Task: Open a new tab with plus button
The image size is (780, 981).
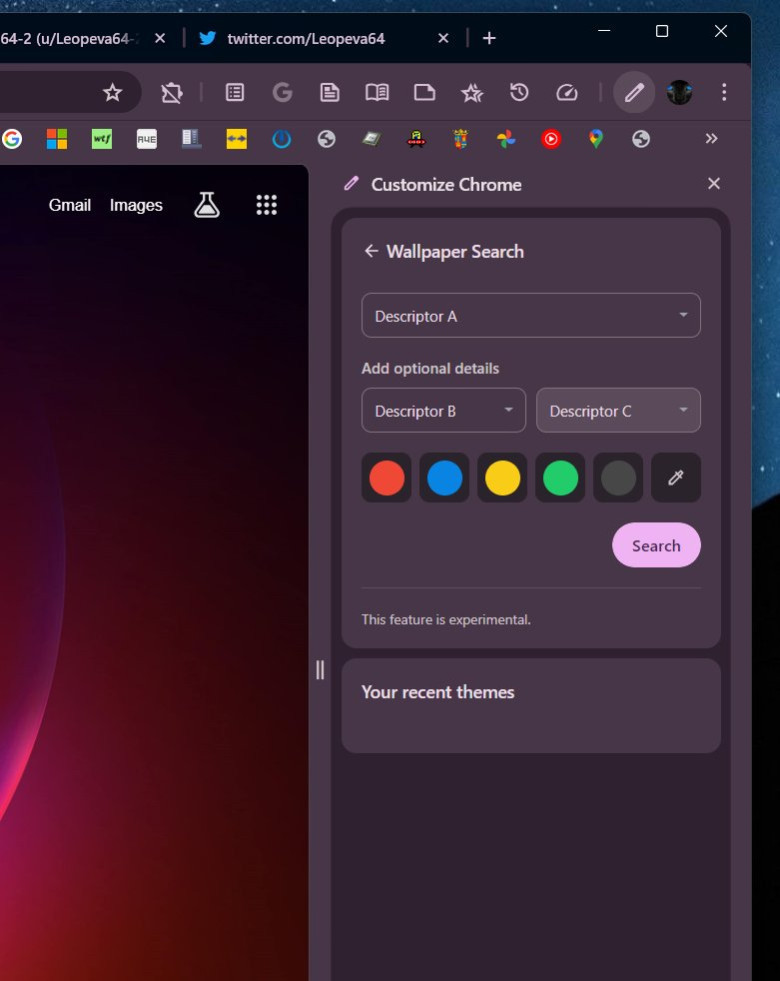Action: tap(489, 38)
